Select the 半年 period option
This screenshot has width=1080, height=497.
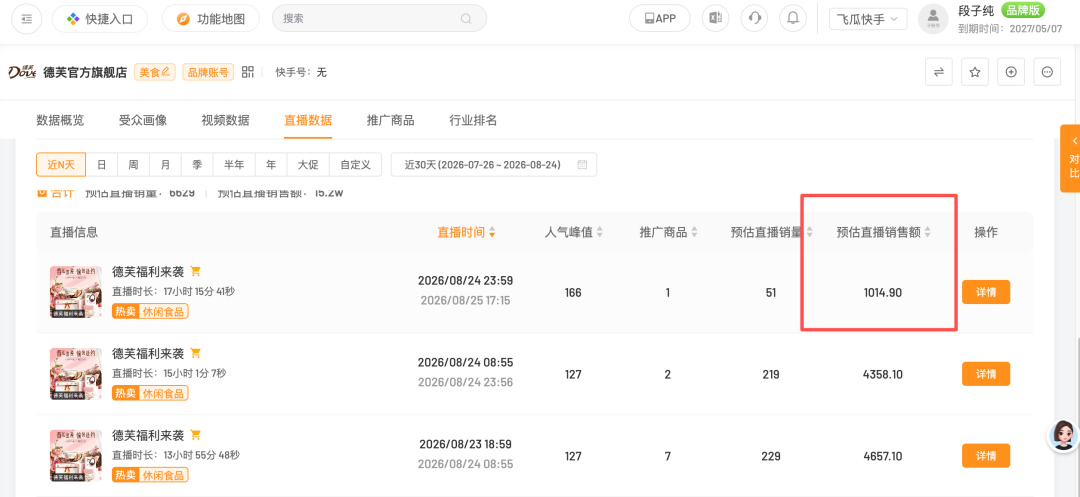[x=234, y=165]
